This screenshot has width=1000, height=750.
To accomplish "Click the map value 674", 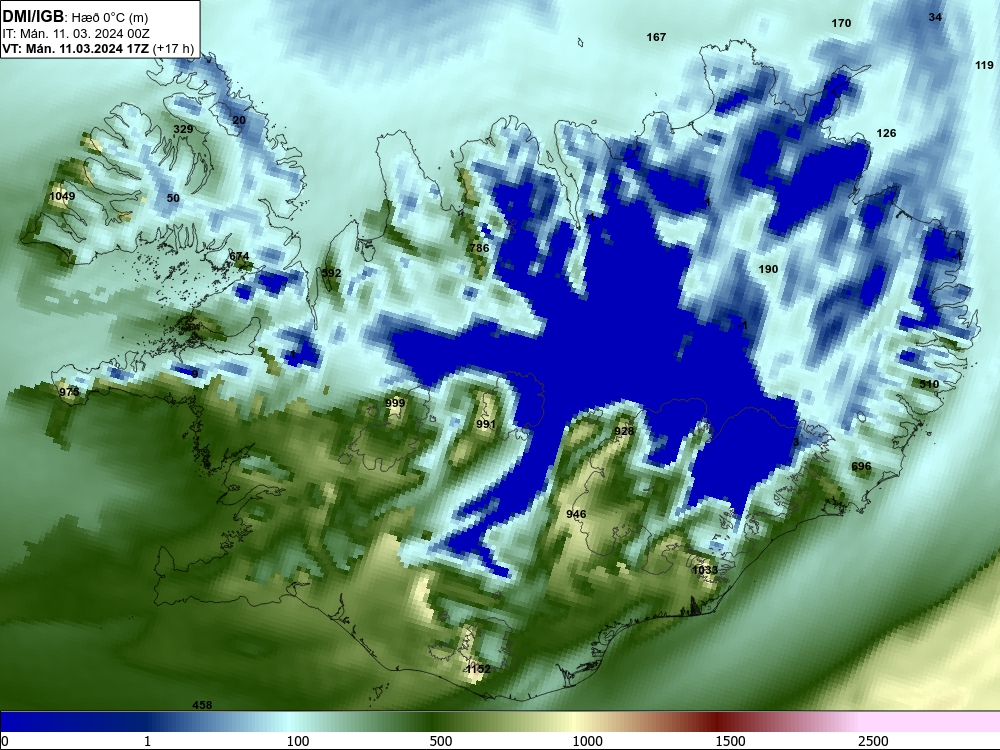I will pos(239,256).
